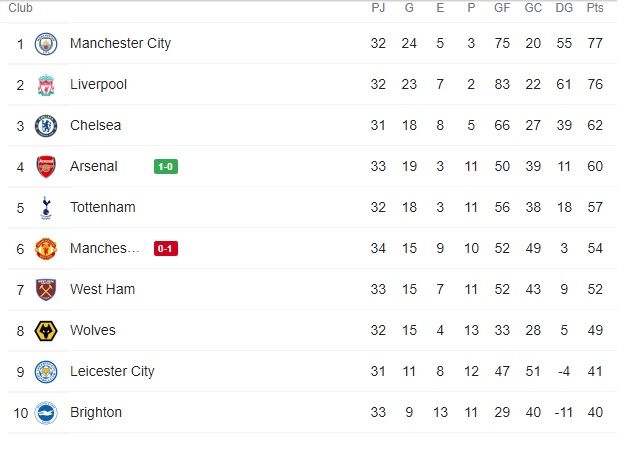
Task: Click the Wolves club crest
Action: click(46, 331)
